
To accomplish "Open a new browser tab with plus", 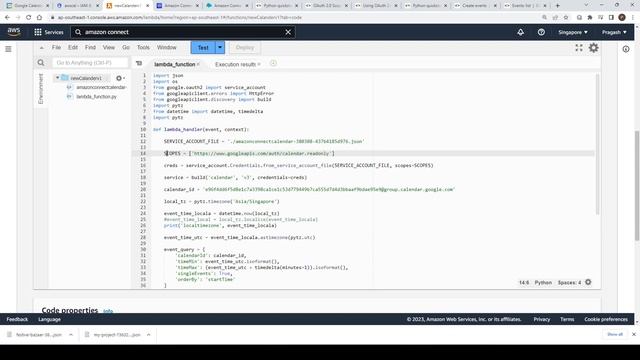I will (x=558, y=6).
